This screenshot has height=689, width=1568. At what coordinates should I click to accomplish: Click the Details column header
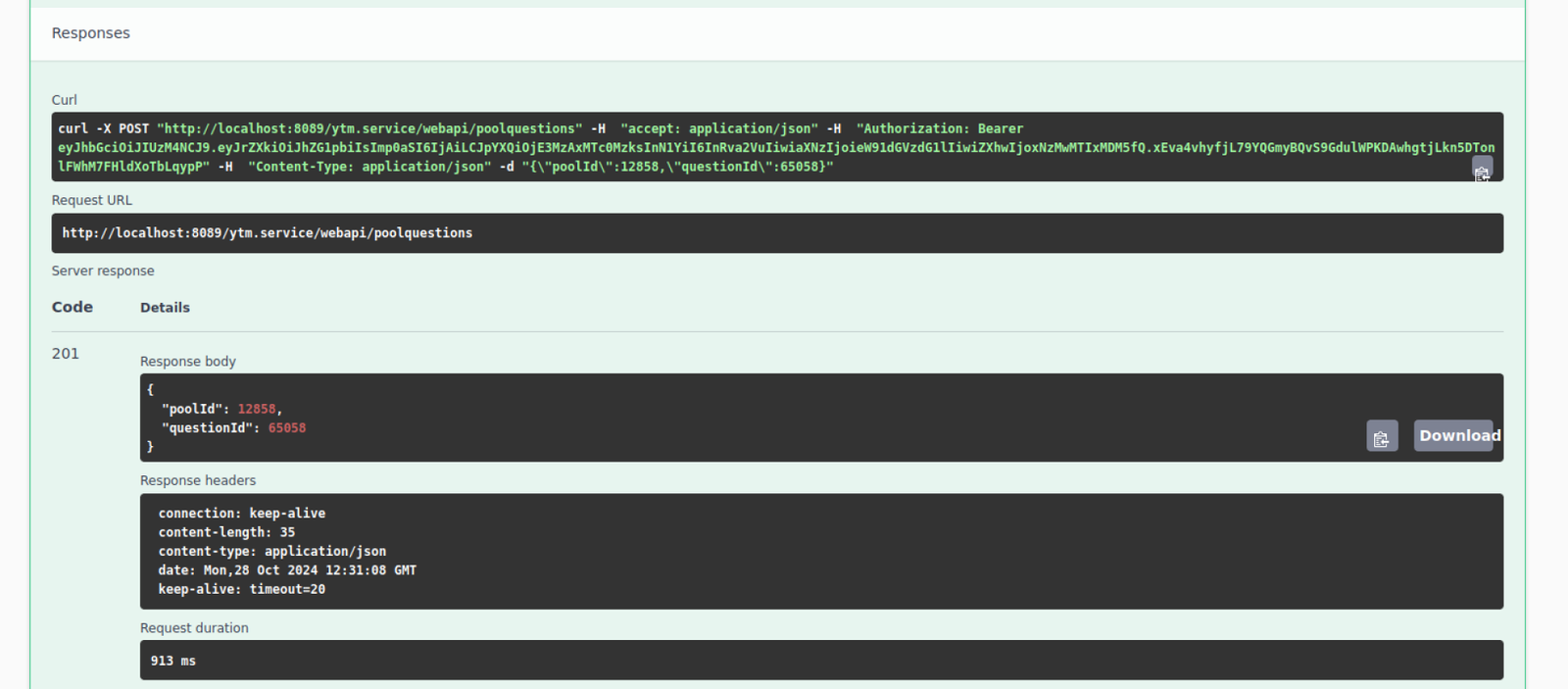pyautogui.click(x=165, y=308)
